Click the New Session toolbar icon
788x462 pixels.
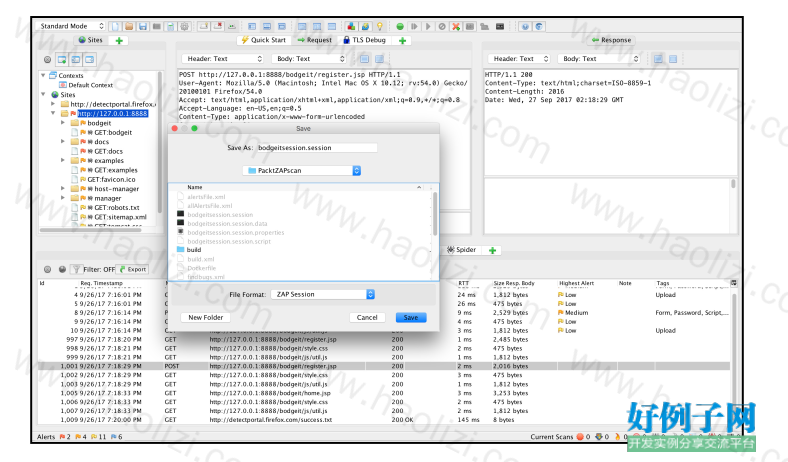116,26
